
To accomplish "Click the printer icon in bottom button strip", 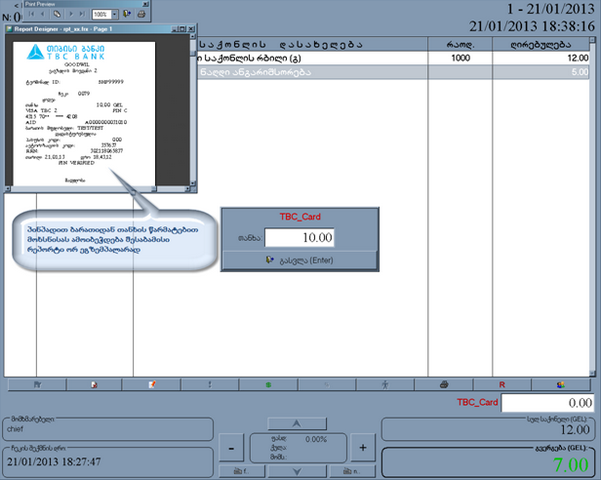I will [444, 384].
